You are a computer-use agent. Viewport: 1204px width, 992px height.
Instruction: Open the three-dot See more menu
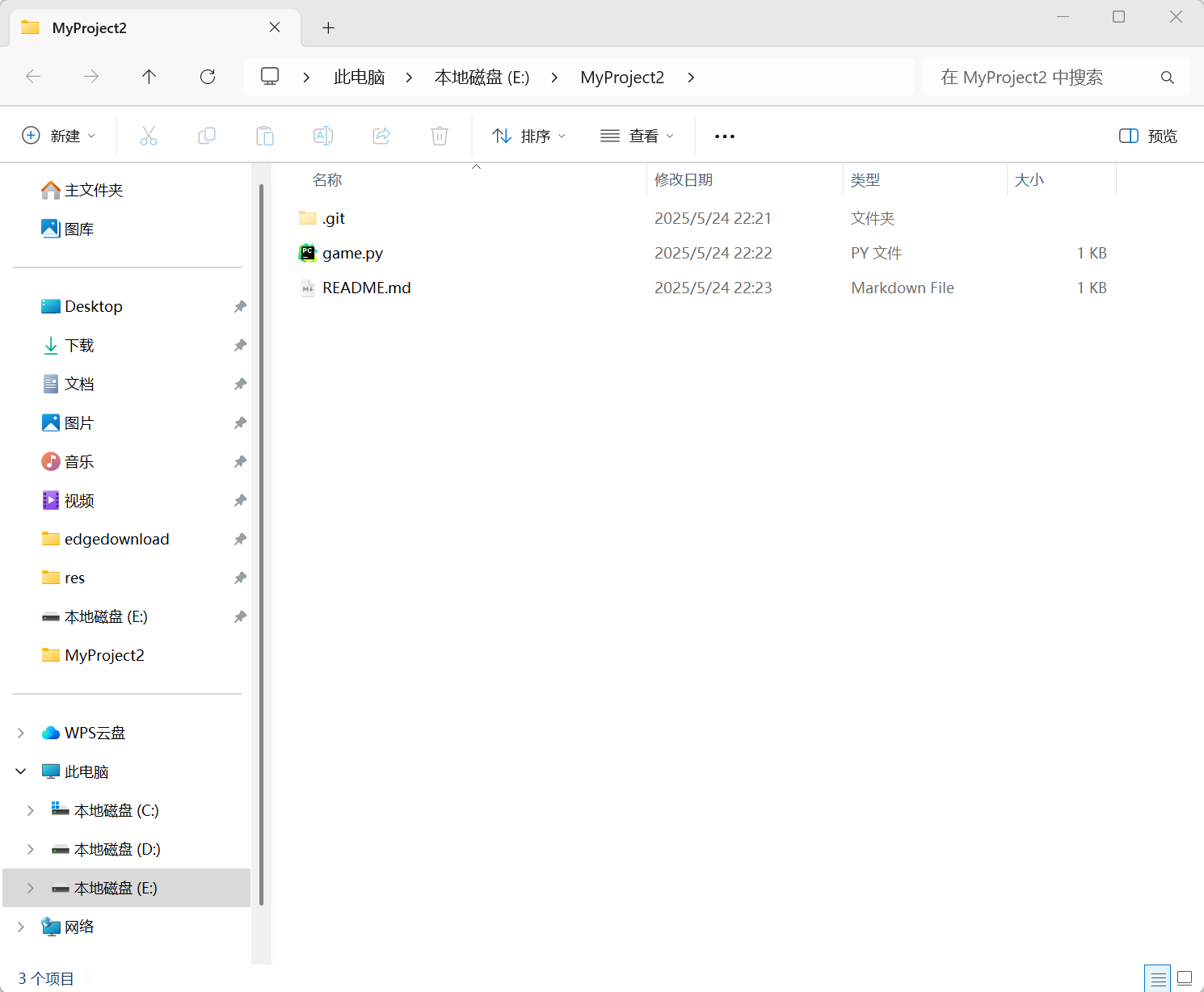pos(725,136)
